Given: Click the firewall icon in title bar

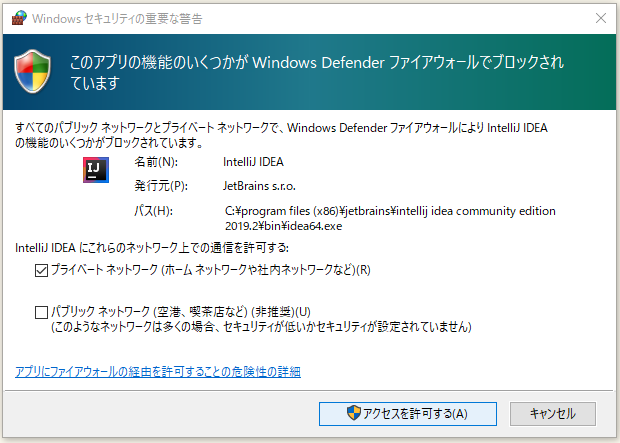Looking at the screenshot, I should click(x=19, y=18).
